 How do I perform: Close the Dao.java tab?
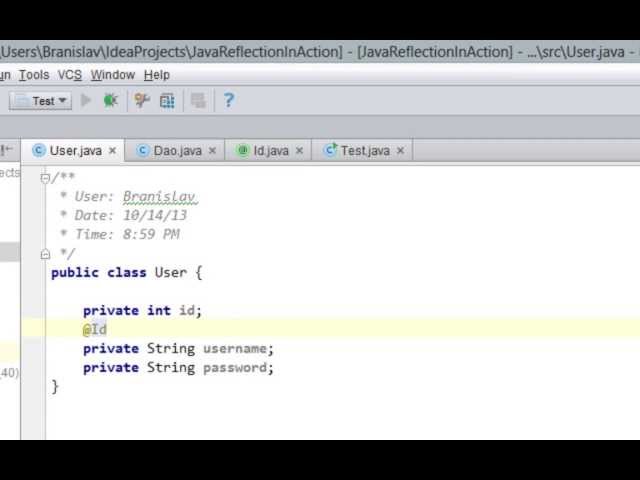coord(212,151)
